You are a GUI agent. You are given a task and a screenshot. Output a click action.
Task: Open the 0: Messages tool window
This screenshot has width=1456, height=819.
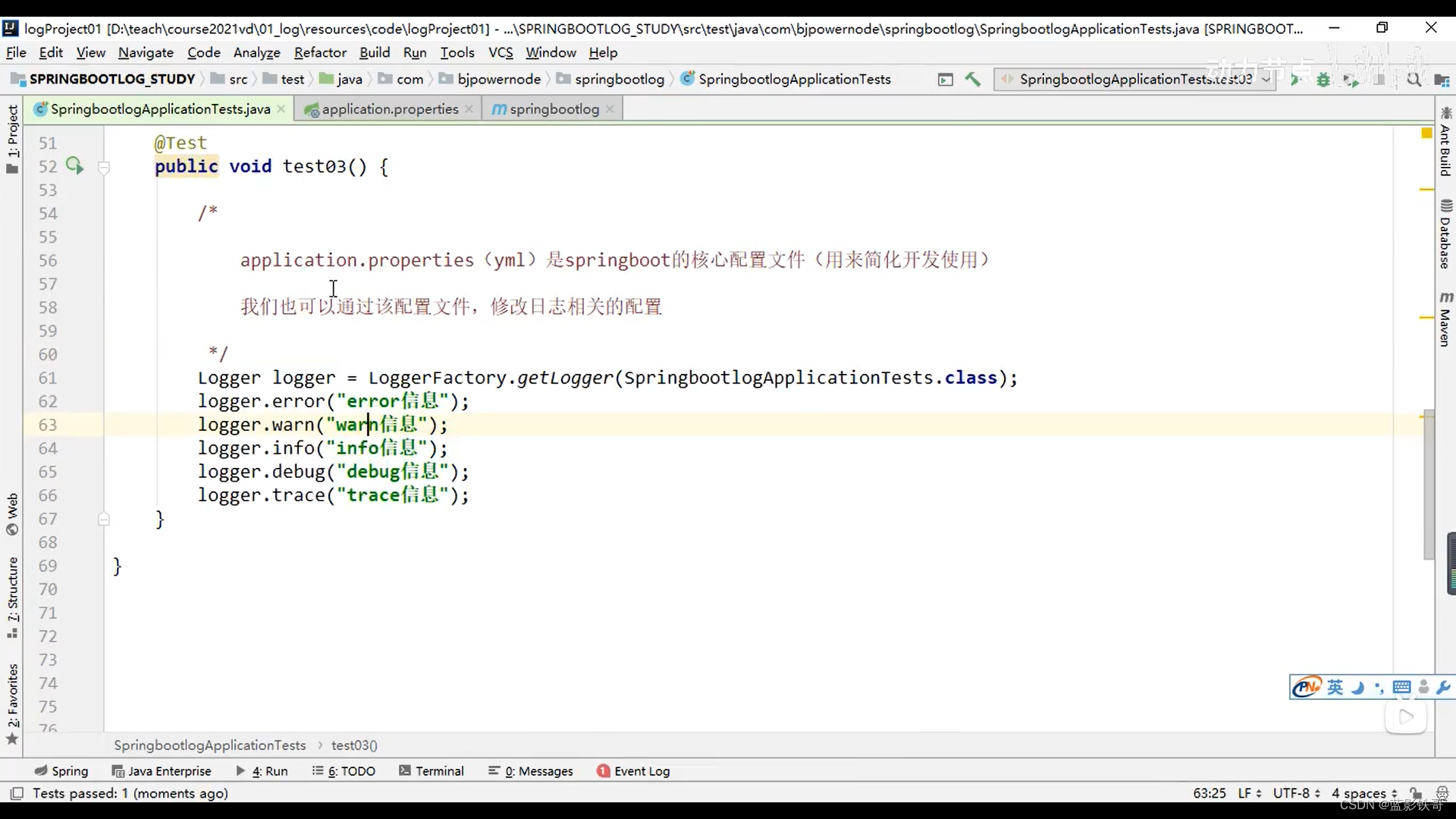(x=531, y=770)
